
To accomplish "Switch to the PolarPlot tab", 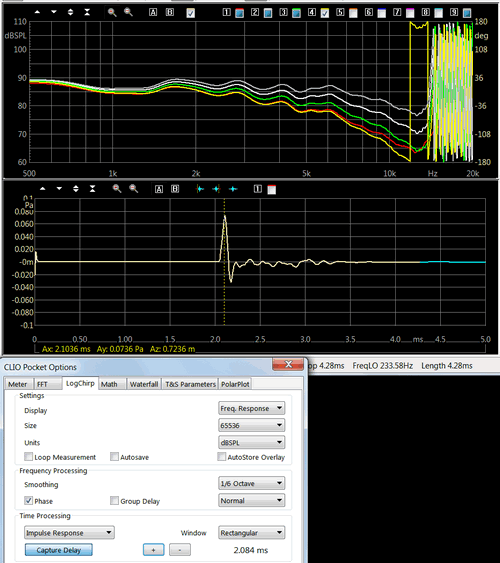I will coord(235,384).
